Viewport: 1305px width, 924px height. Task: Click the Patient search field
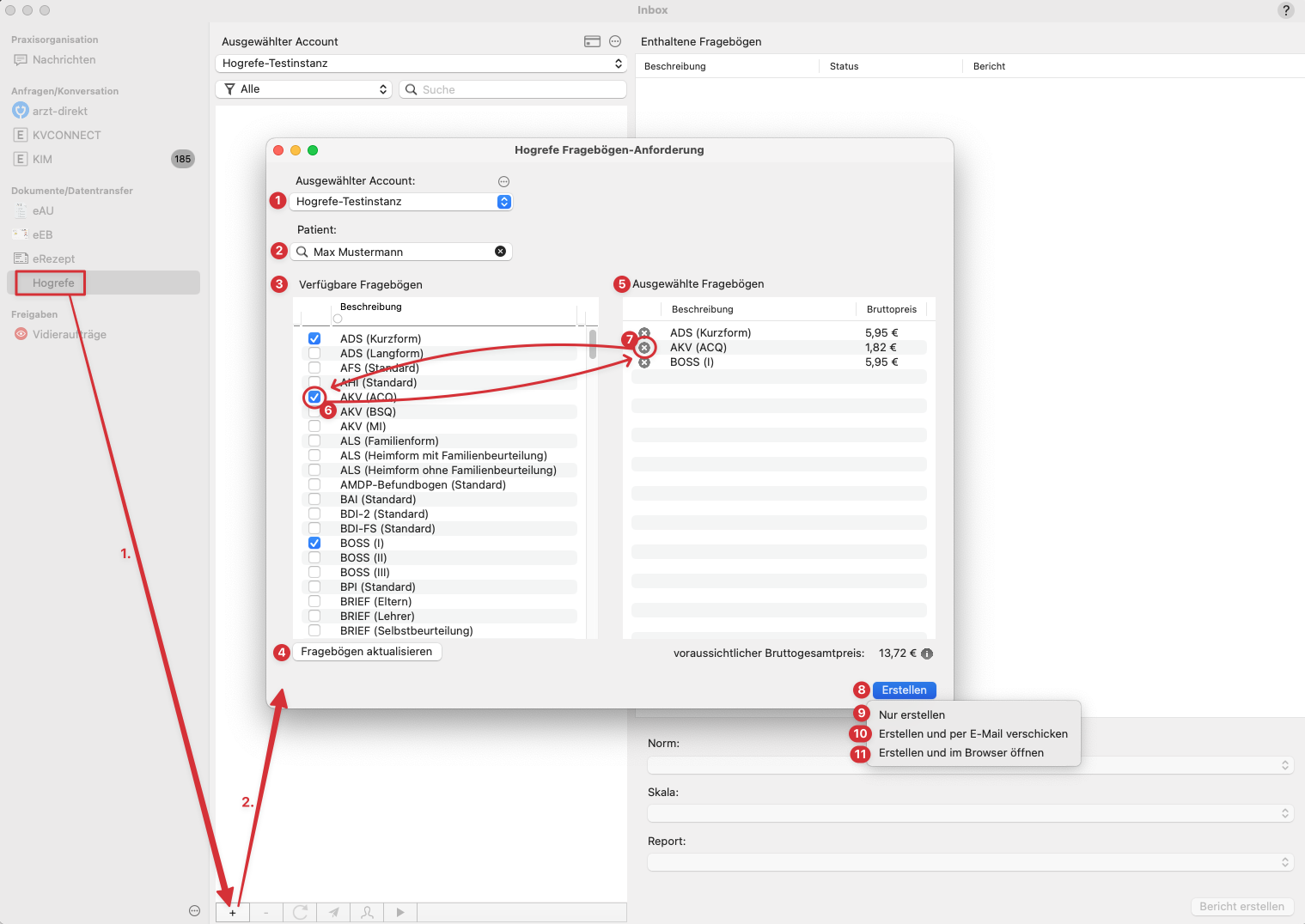[x=401, y=252]
